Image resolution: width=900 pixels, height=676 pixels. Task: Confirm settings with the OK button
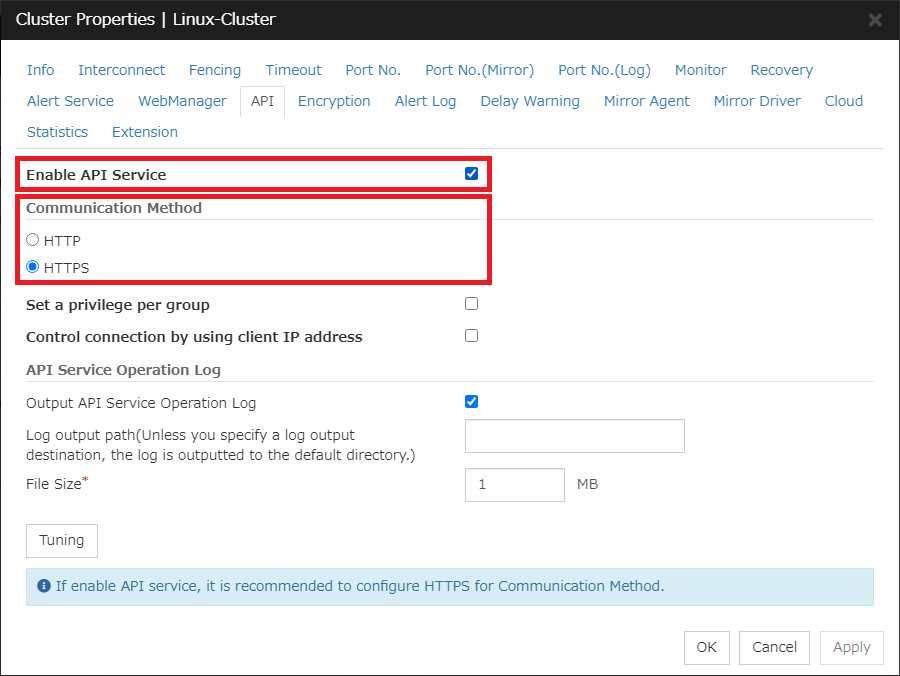pos(706,647)
